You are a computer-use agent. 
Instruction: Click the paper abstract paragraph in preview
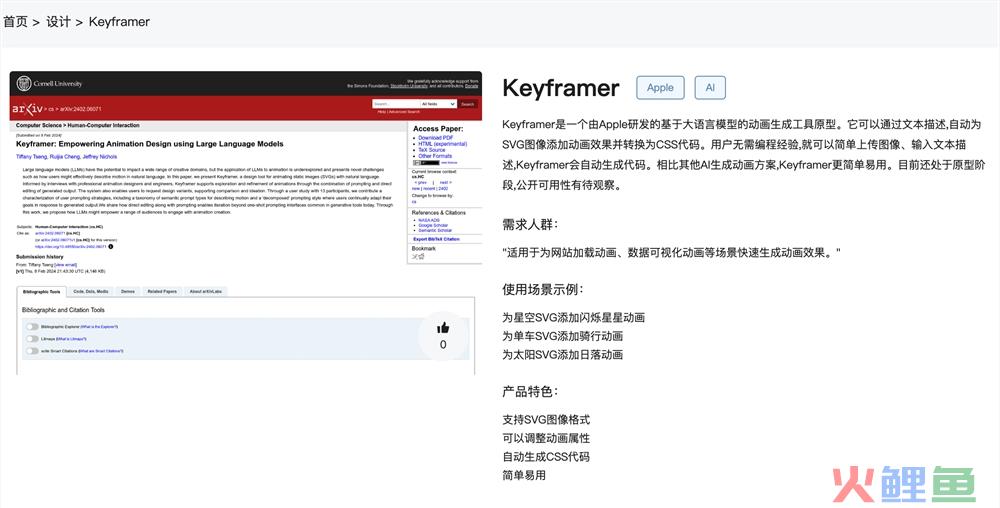(209, 191)
